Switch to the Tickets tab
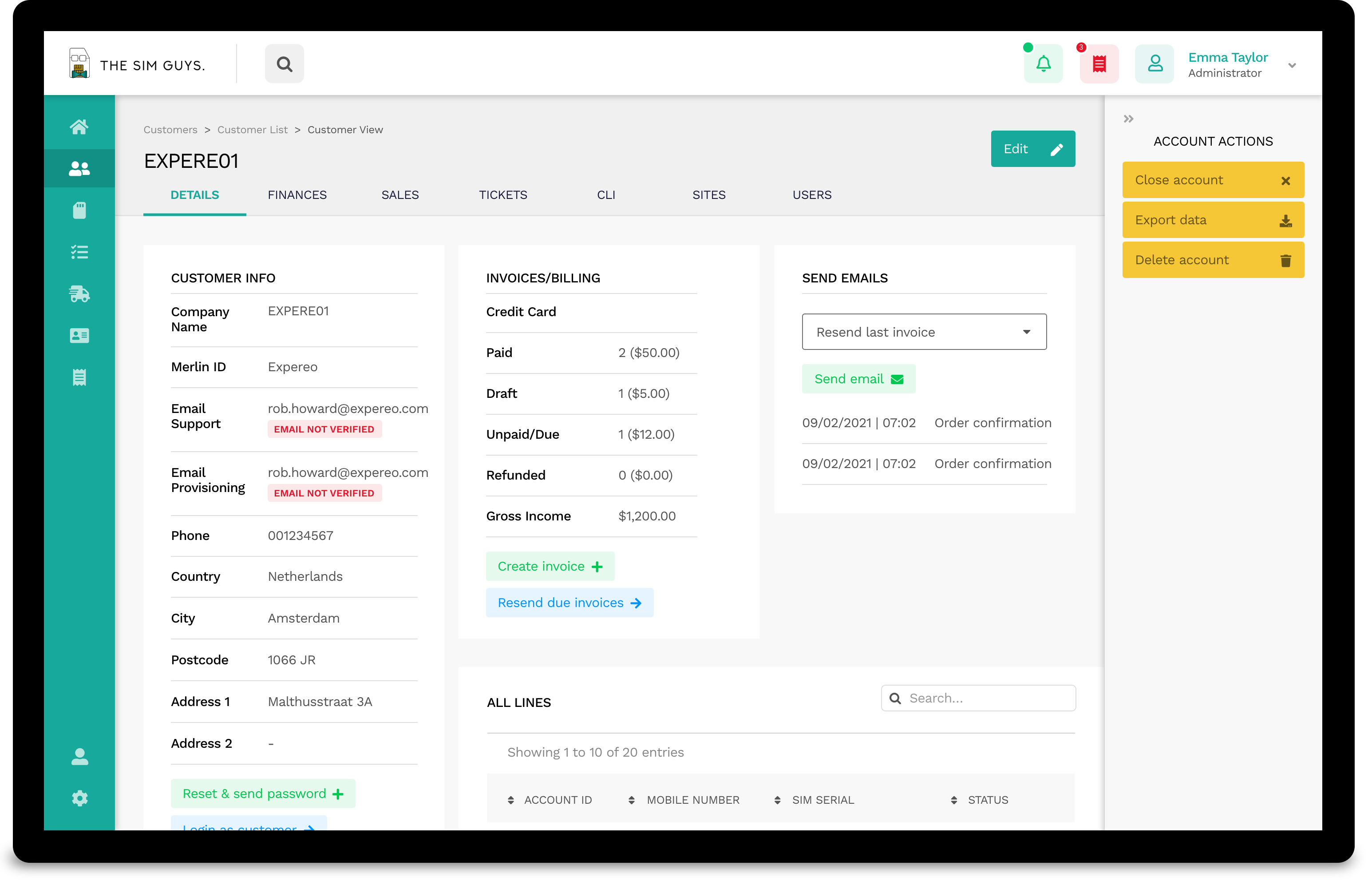 502,195
